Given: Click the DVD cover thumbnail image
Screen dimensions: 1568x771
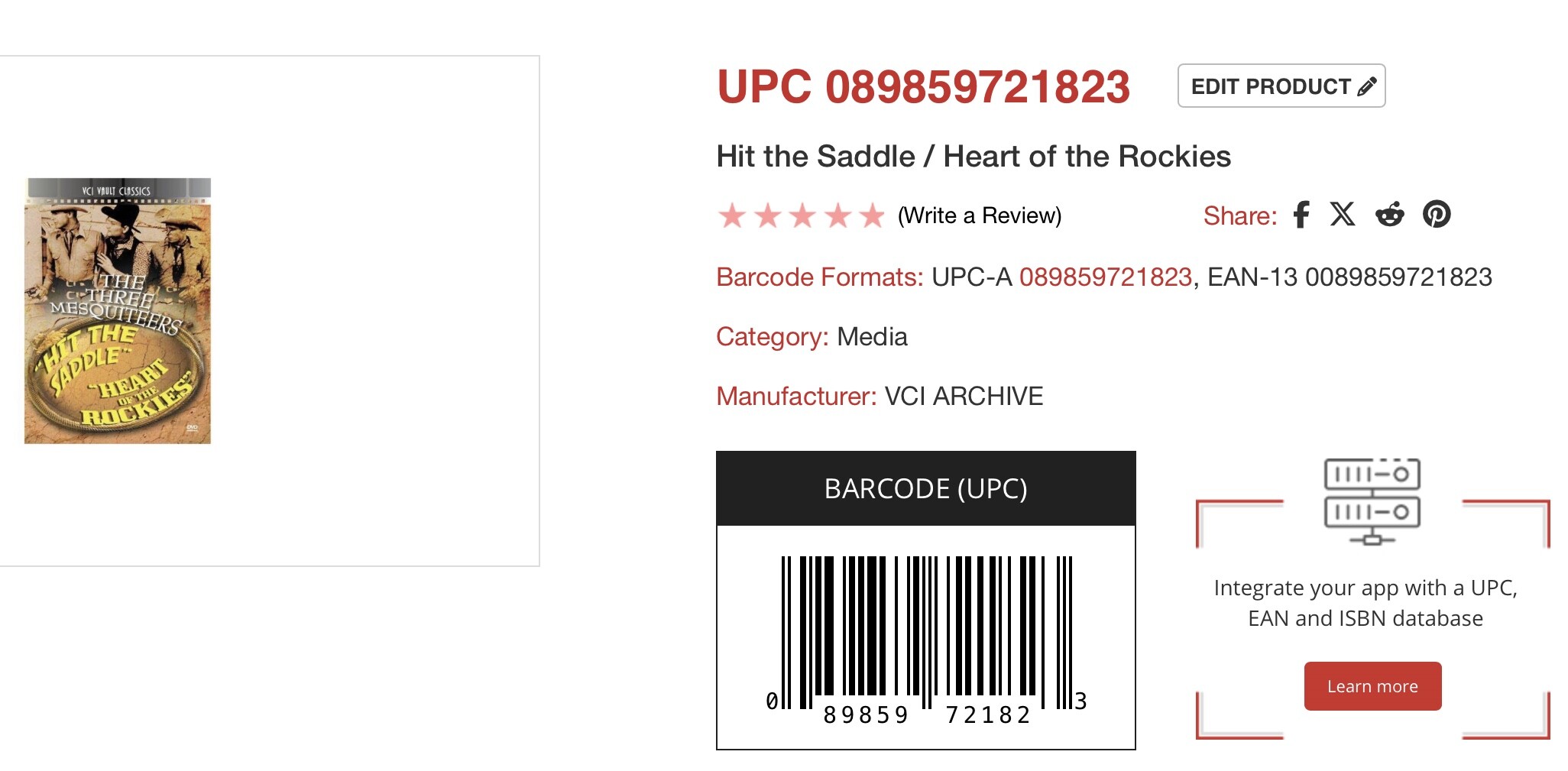Looking at the screenshot, I should (118, 311).
